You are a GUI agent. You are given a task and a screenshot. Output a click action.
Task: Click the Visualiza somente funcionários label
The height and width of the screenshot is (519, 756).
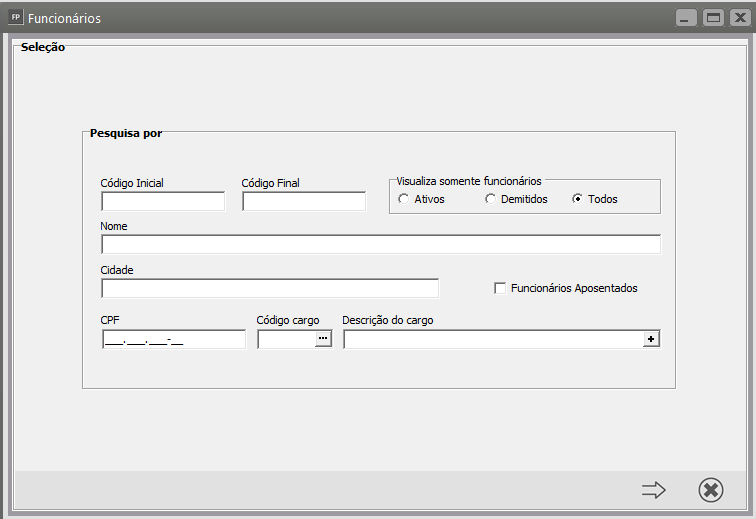click(x=469, y=181)
